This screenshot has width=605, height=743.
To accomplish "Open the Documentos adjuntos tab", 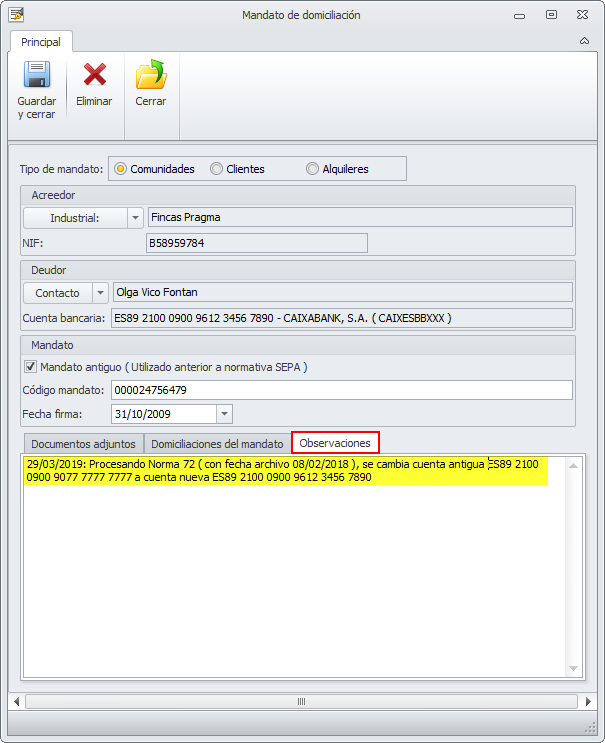I will coord(83,444).
